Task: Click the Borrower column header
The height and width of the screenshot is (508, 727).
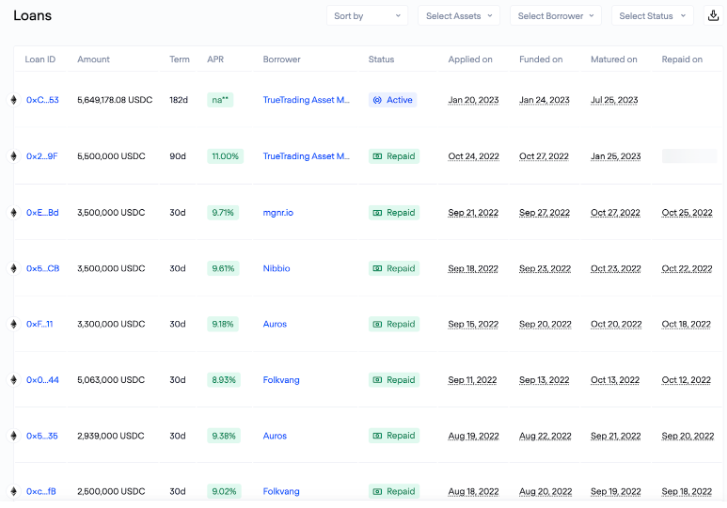Action: coord(281,59)
